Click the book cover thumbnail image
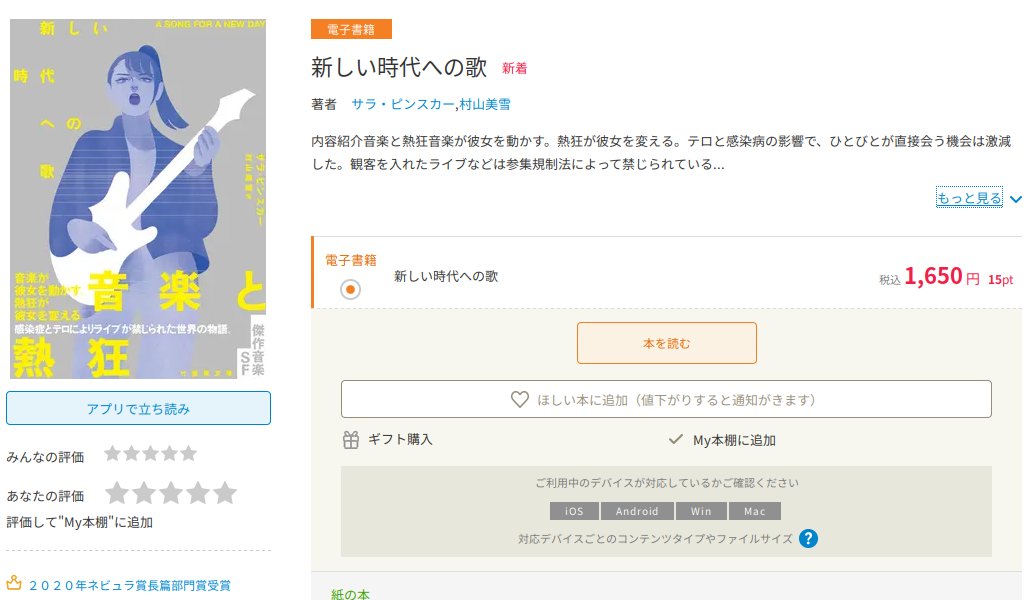Viewport: 1024px width, 600px height. [x=138, y=198]
